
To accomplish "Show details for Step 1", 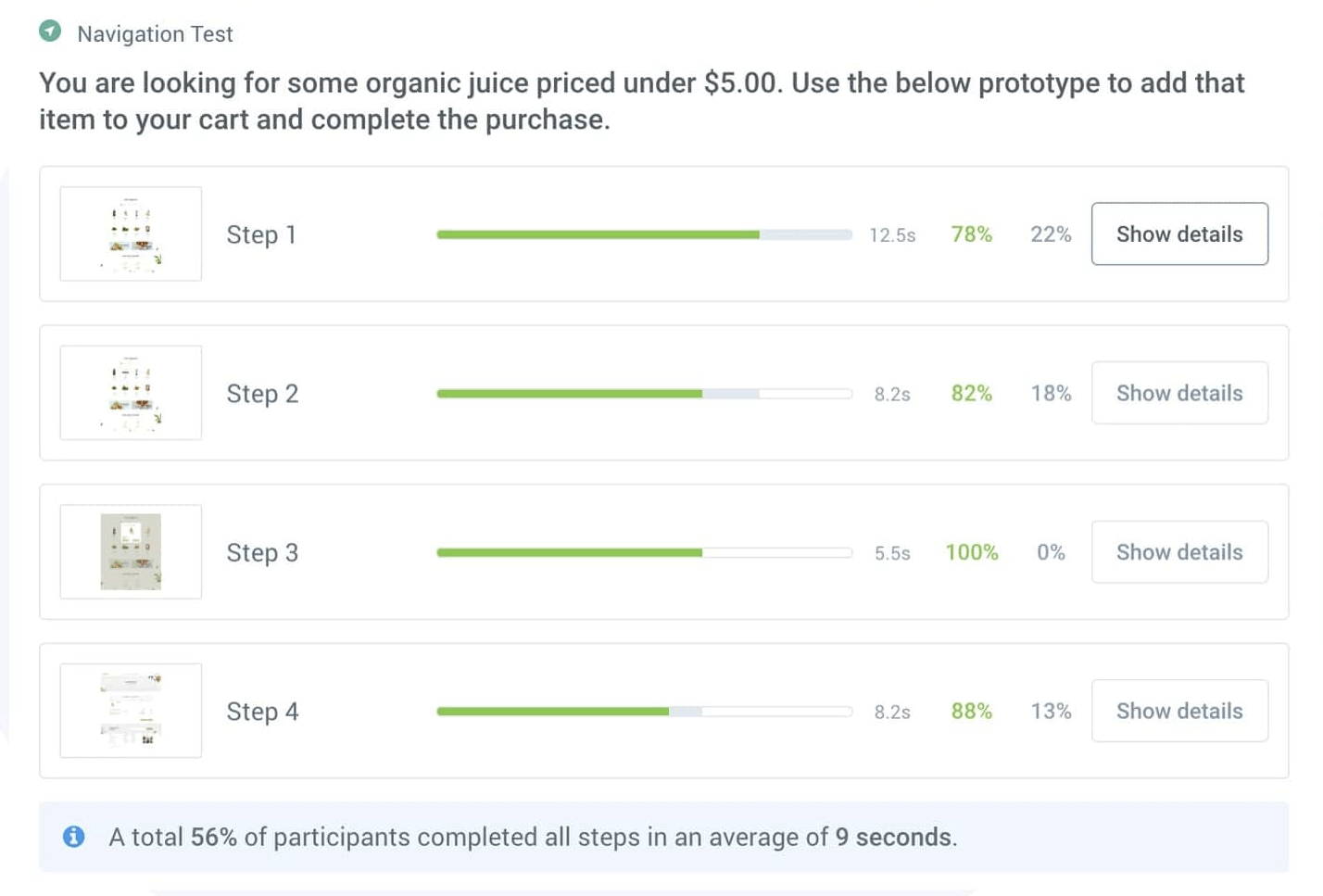I will click(x=1179, y=233).
